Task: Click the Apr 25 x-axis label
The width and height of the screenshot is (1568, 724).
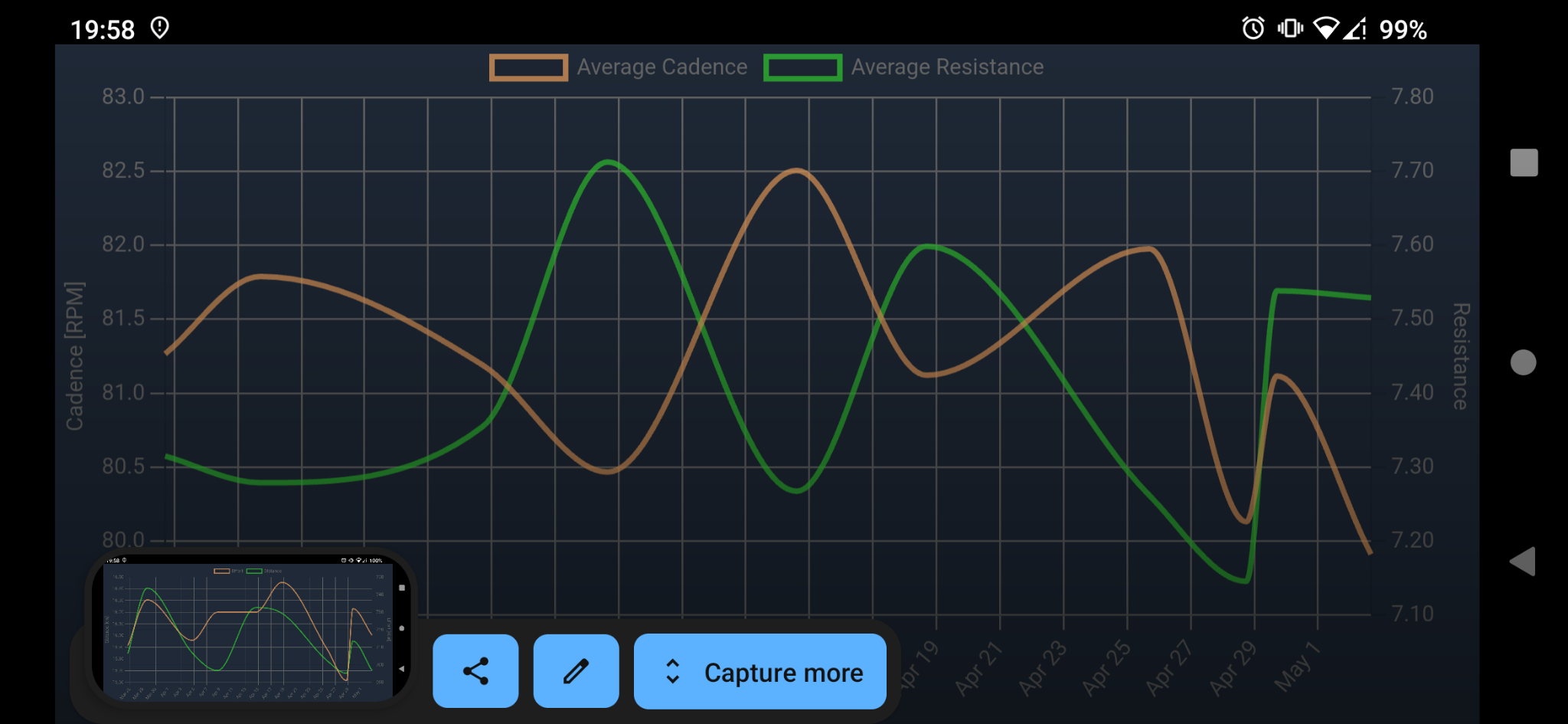Action: tap(1106, 668)
